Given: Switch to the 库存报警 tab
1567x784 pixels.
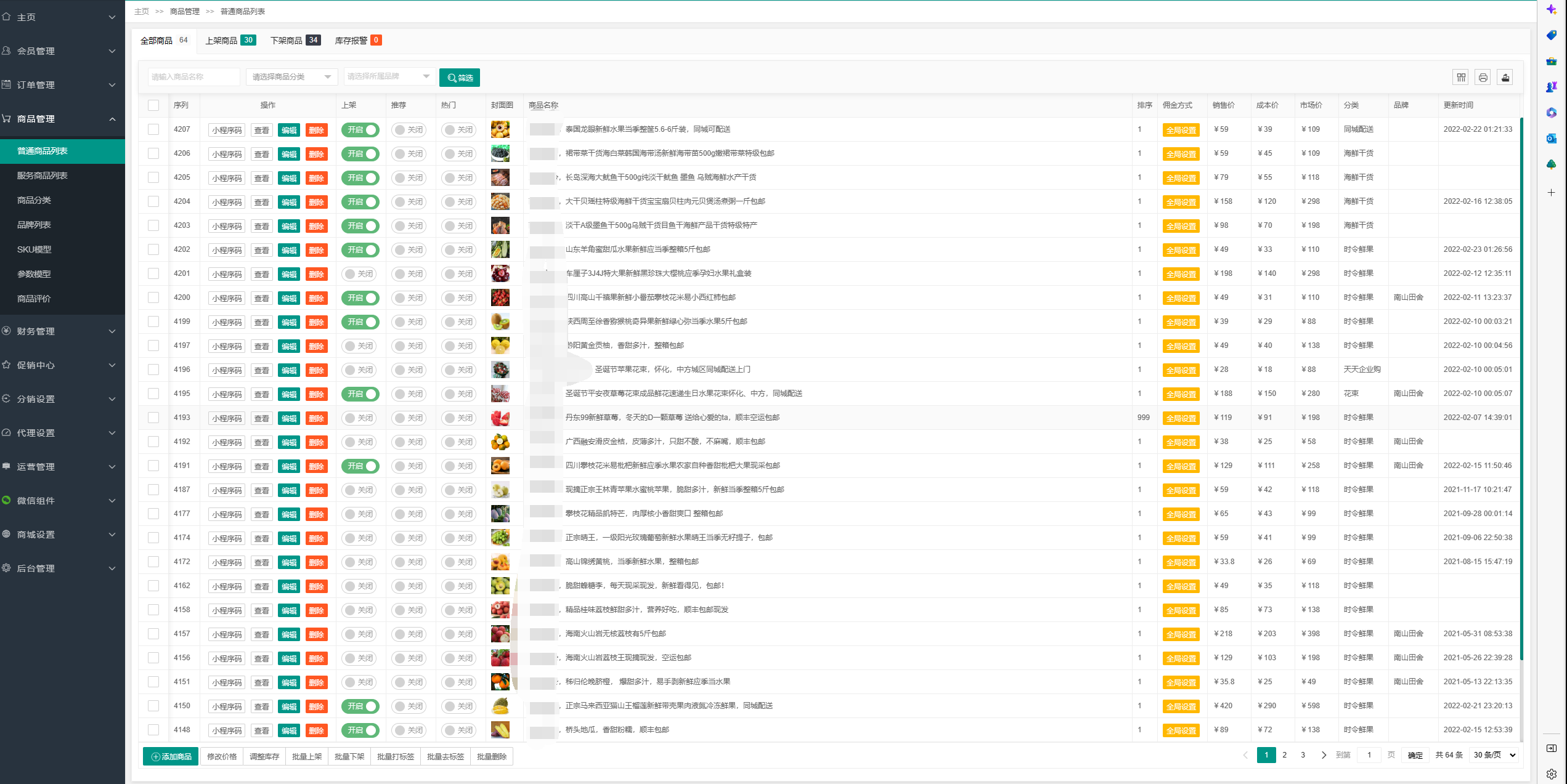Looking at the screenshot, I should coord(358,40).
